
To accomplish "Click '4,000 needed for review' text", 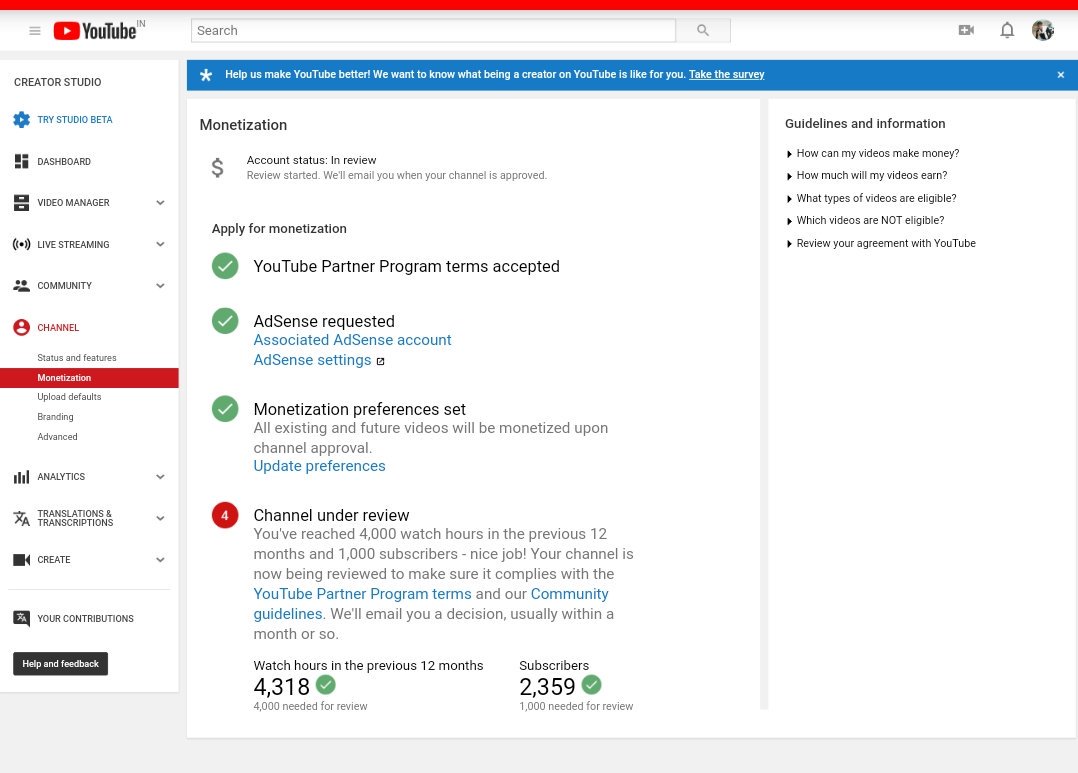I will click(x=310, y=706).
